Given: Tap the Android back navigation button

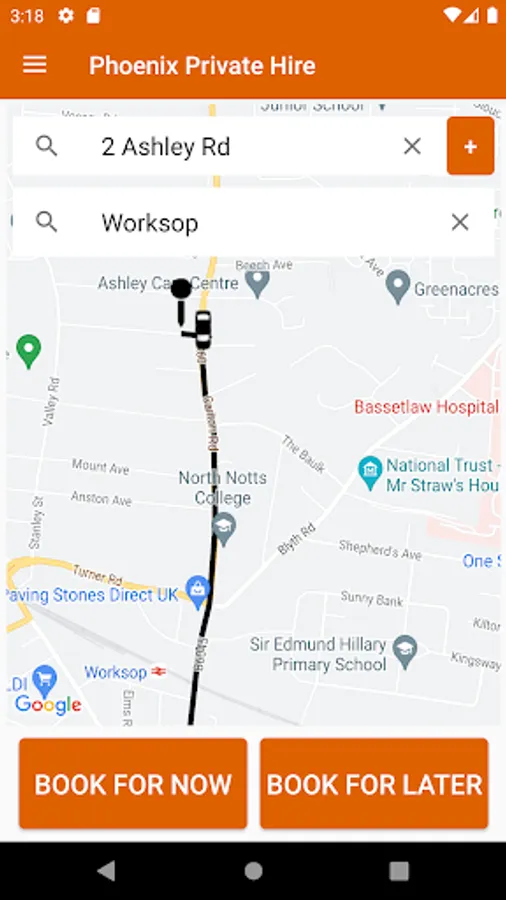Looking at the screenshot, I should [x=107, y=871].
